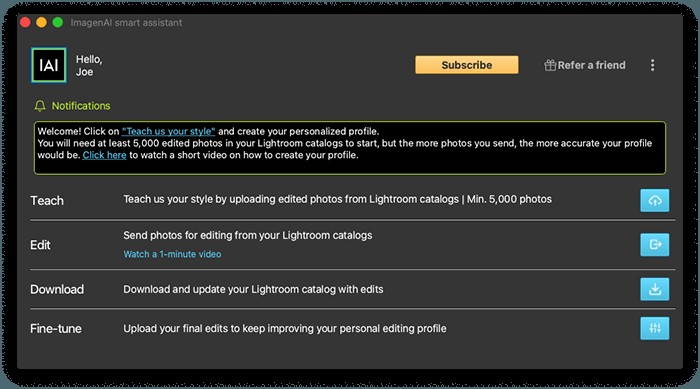This screenshot has height=389, width=700.
Task: Click the Notifications heading text
Action: (x=81, y=106)
